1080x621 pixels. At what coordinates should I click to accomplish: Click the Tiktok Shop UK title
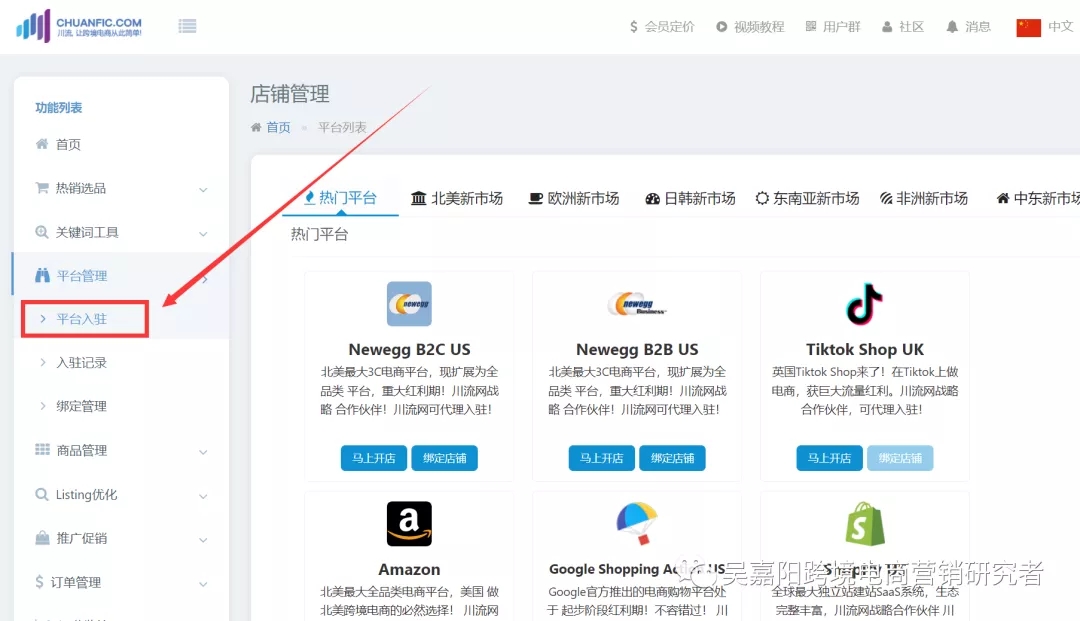click(x=864, y=350)
